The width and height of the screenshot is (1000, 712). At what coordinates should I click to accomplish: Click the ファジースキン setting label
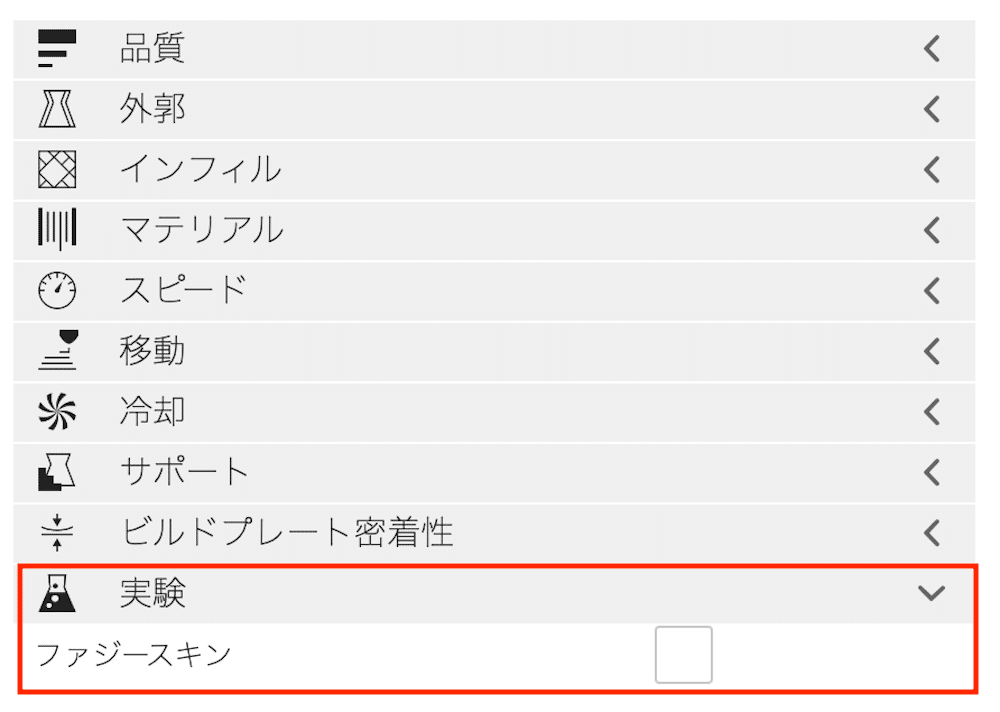click(x=134, y=655)
